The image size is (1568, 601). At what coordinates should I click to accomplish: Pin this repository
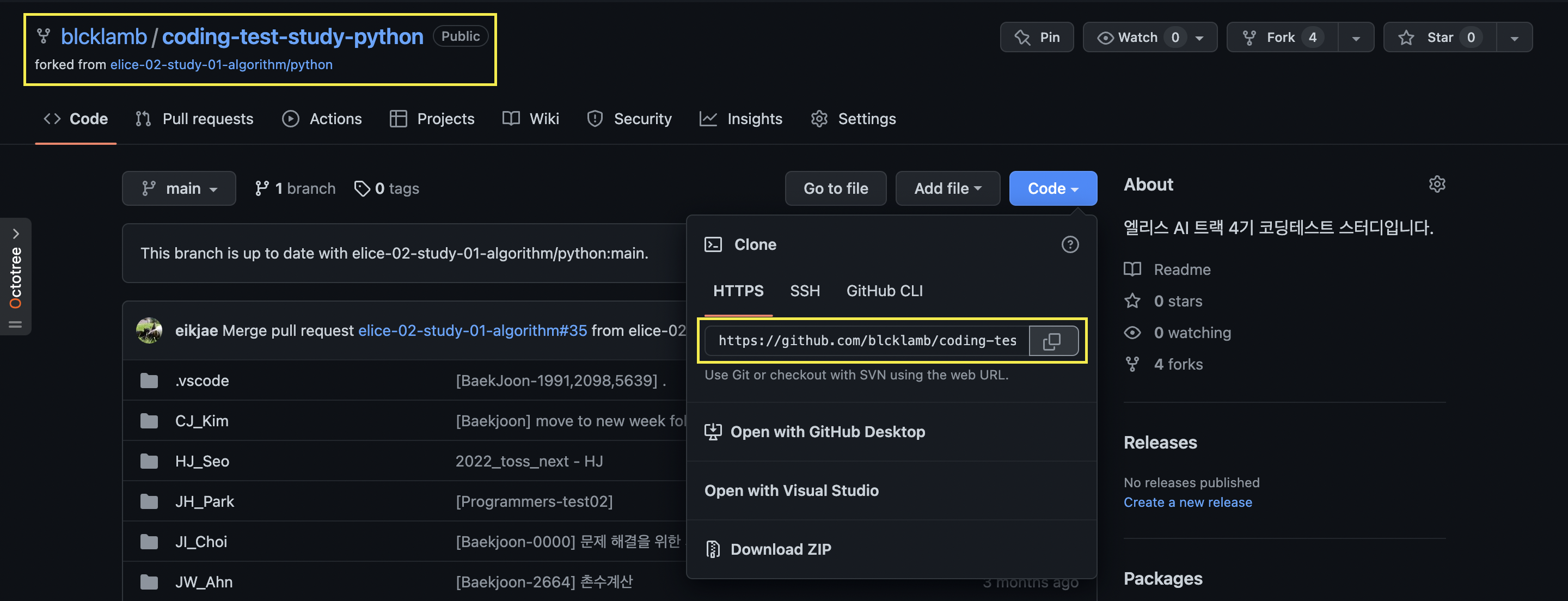(x=1037, y=38)
